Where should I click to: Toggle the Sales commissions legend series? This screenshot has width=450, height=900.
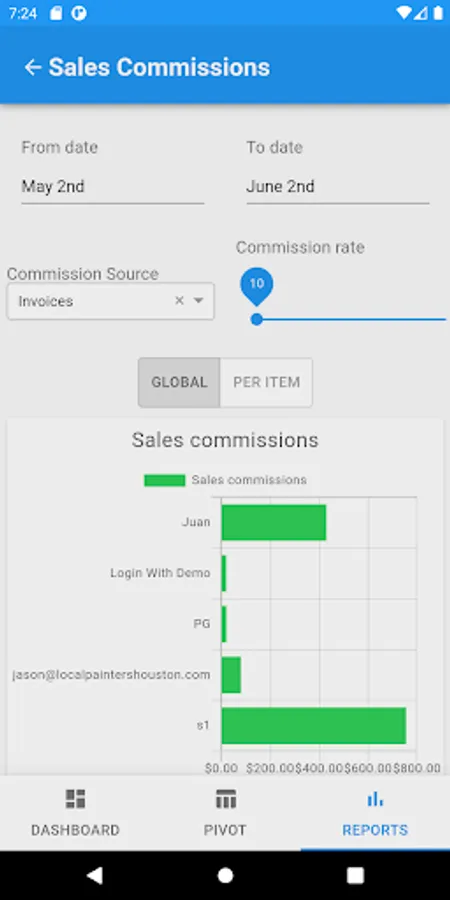[226, 480]
